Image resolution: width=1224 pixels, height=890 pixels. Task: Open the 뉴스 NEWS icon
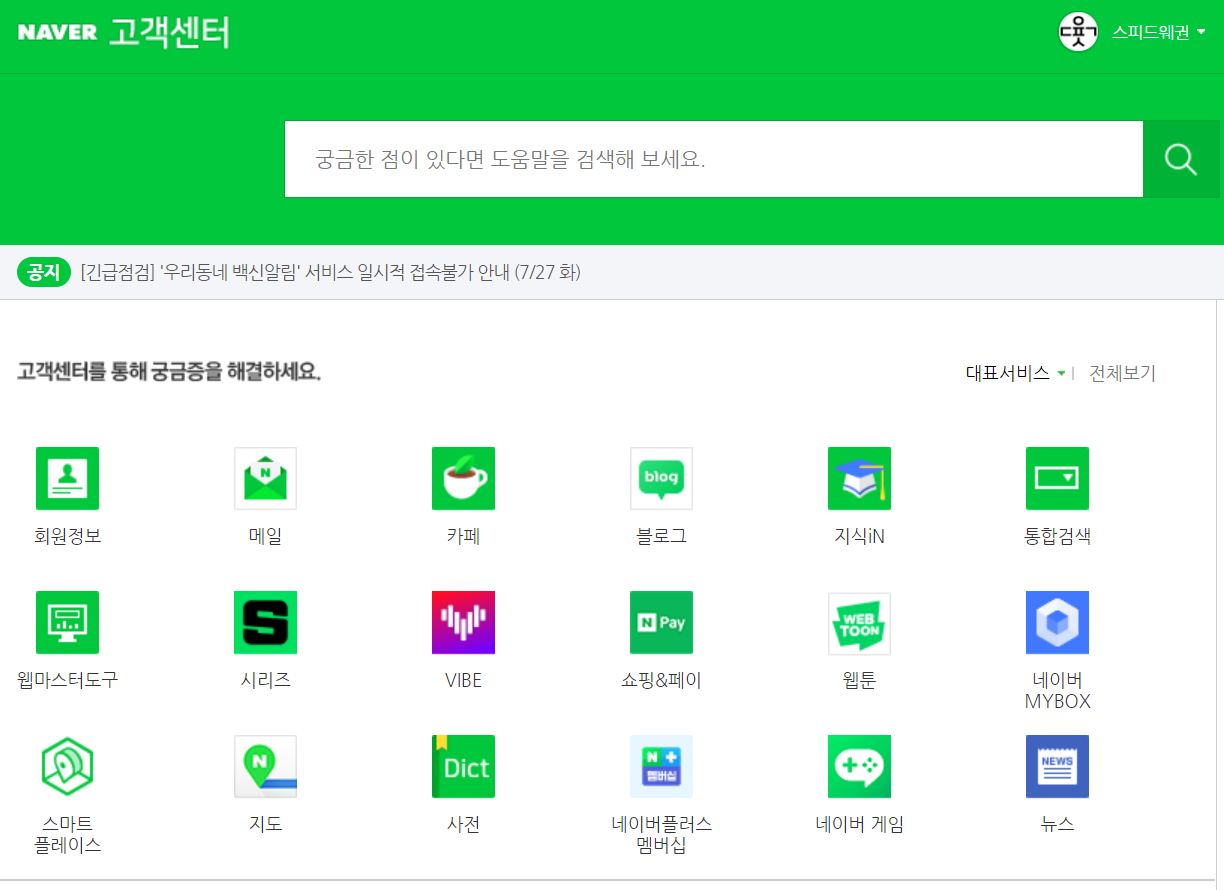click(x=1057, y=766)
